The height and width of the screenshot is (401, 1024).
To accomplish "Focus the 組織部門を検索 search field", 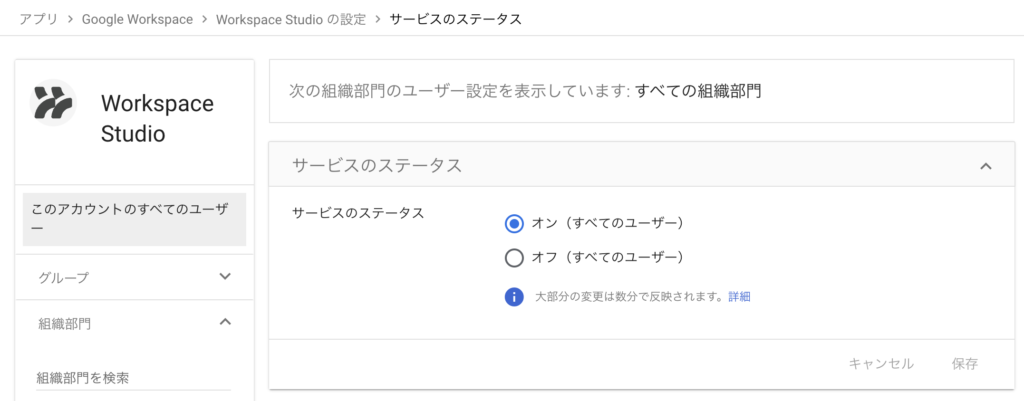I will tap(133, 377).
